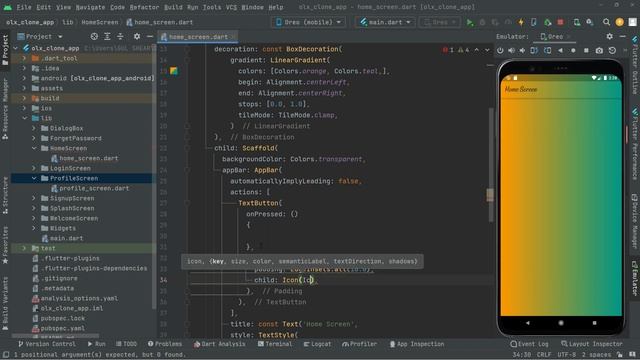Image resolution: width=640 pixels, height=360 pixels.
Task: Open device selector Oreo (mobile) dropdown
Action: [x=309, y=22]
